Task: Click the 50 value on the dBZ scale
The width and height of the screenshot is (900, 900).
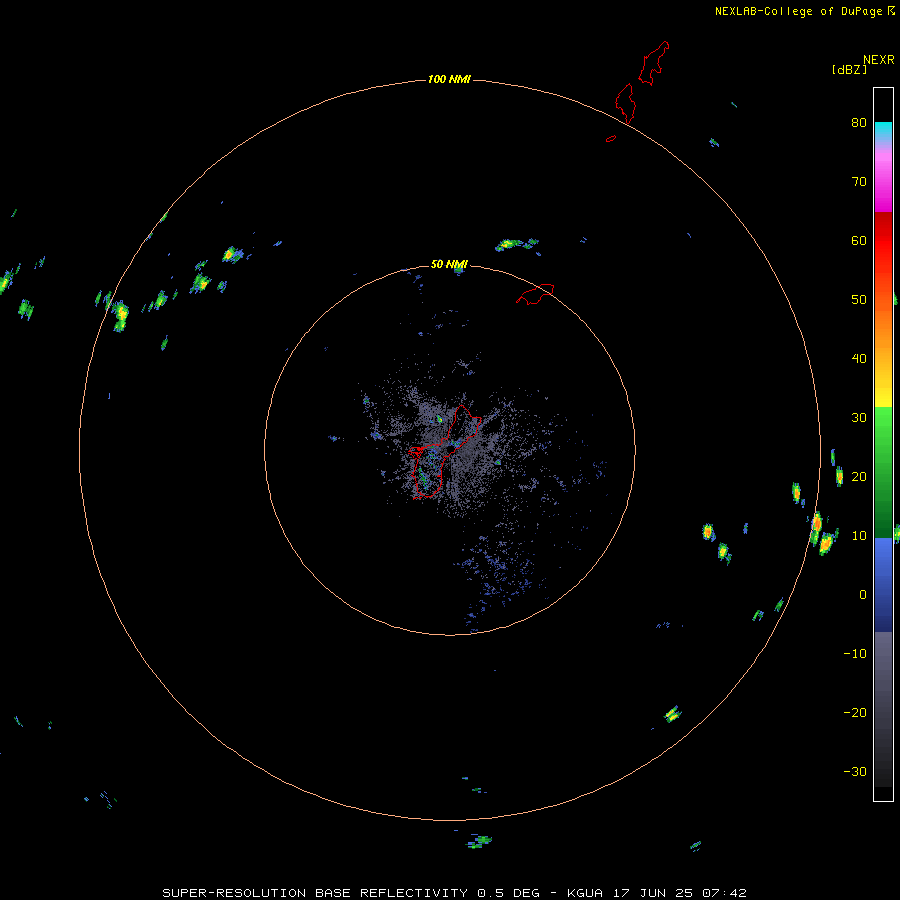Action: 859,300
